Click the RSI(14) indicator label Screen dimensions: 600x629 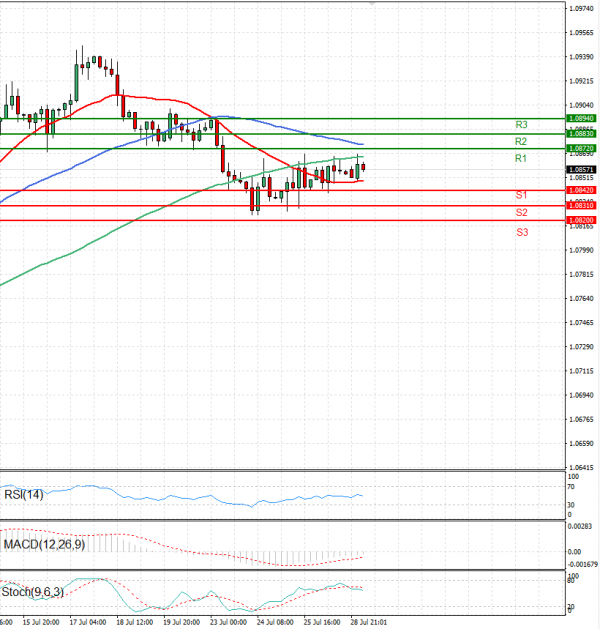pos(24,495)
